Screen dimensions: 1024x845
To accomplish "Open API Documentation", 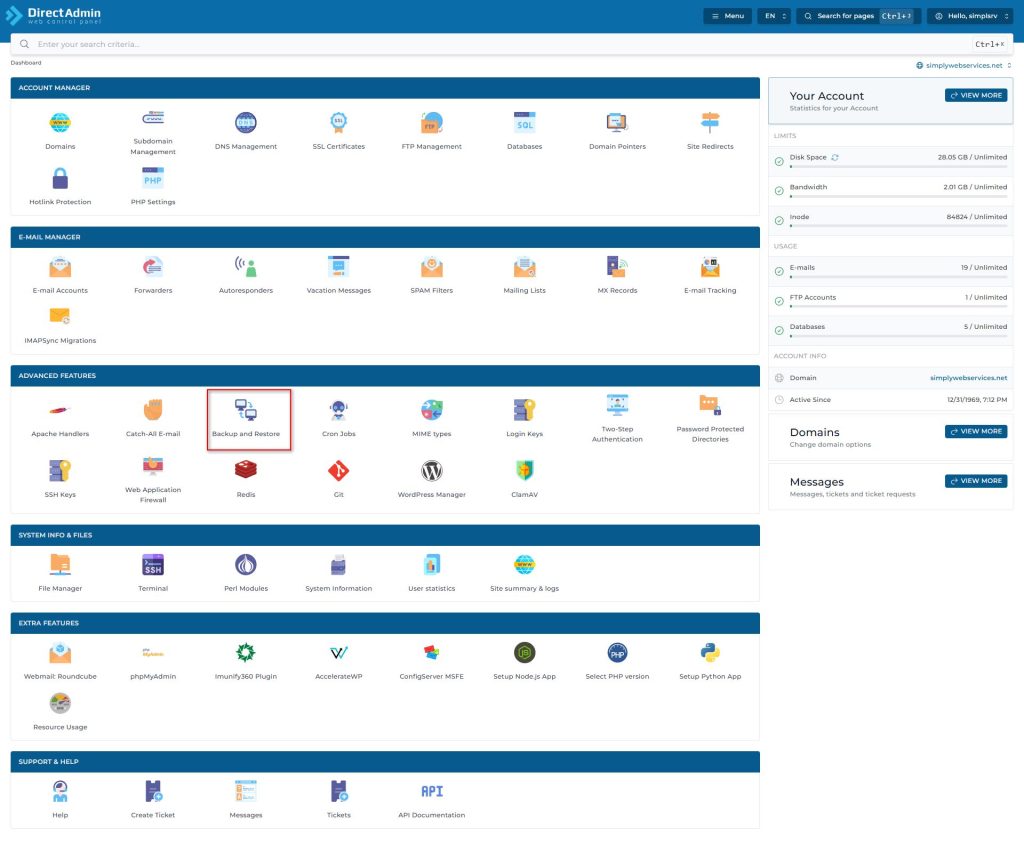I will point(432,799).
